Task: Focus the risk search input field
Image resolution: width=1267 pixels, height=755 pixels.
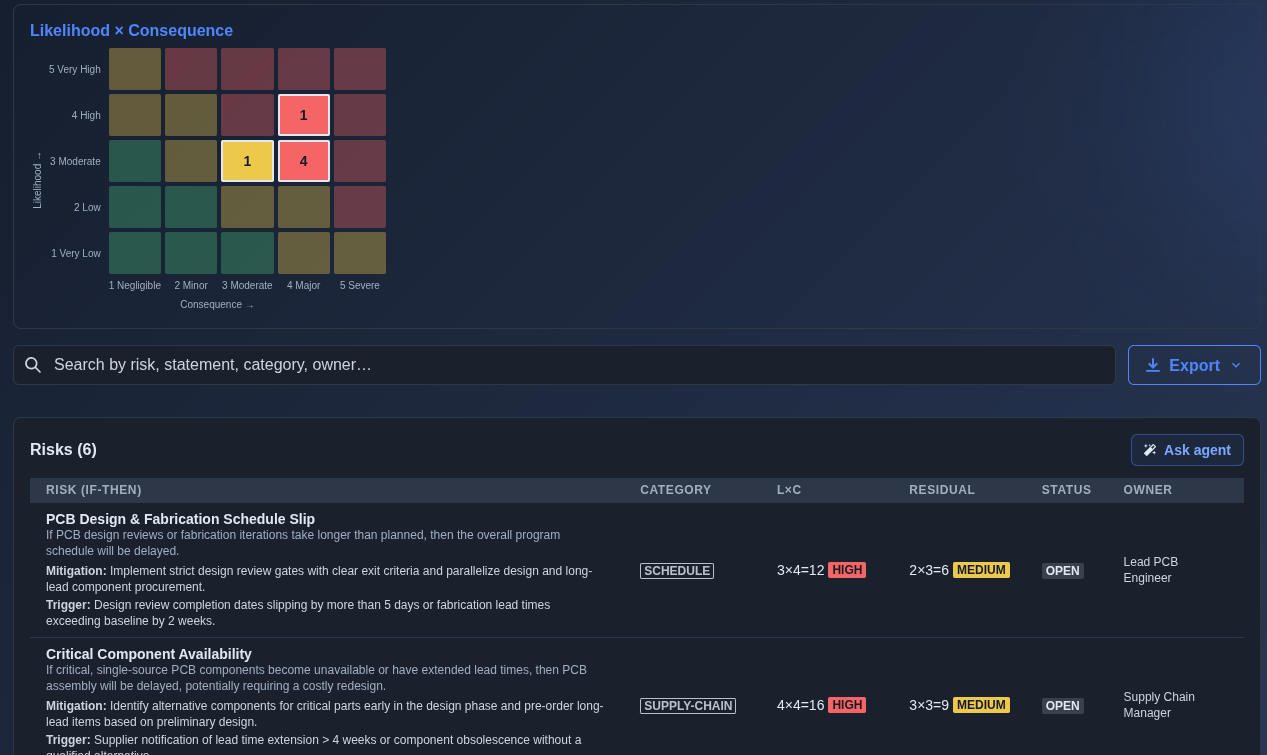Action: click(x=564, y=365)
